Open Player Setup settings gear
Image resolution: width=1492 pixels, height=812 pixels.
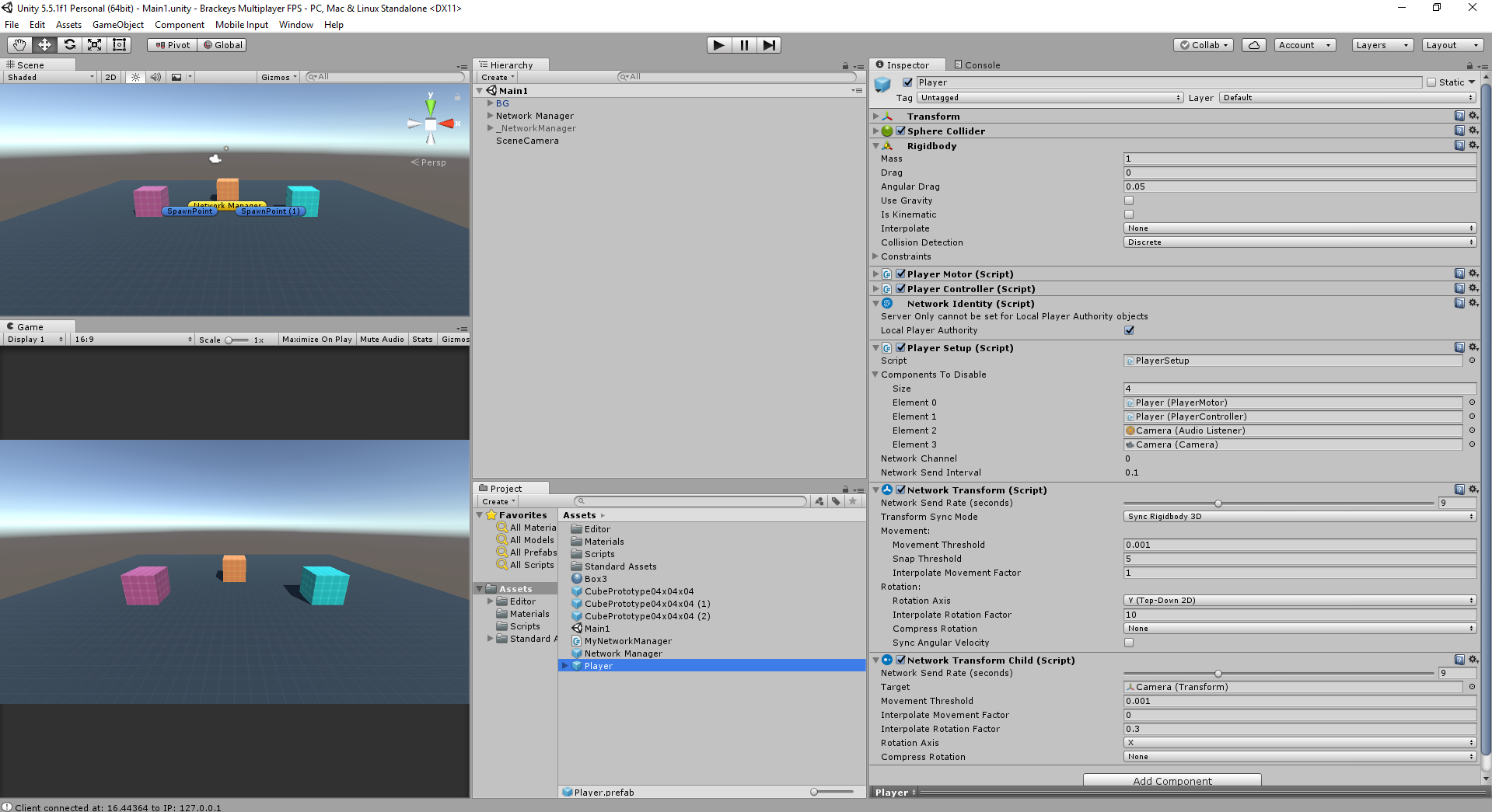[x=1473, y=347]
